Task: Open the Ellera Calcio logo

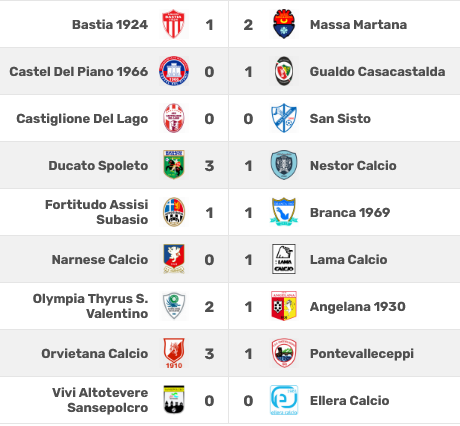Action: point(284,400)
